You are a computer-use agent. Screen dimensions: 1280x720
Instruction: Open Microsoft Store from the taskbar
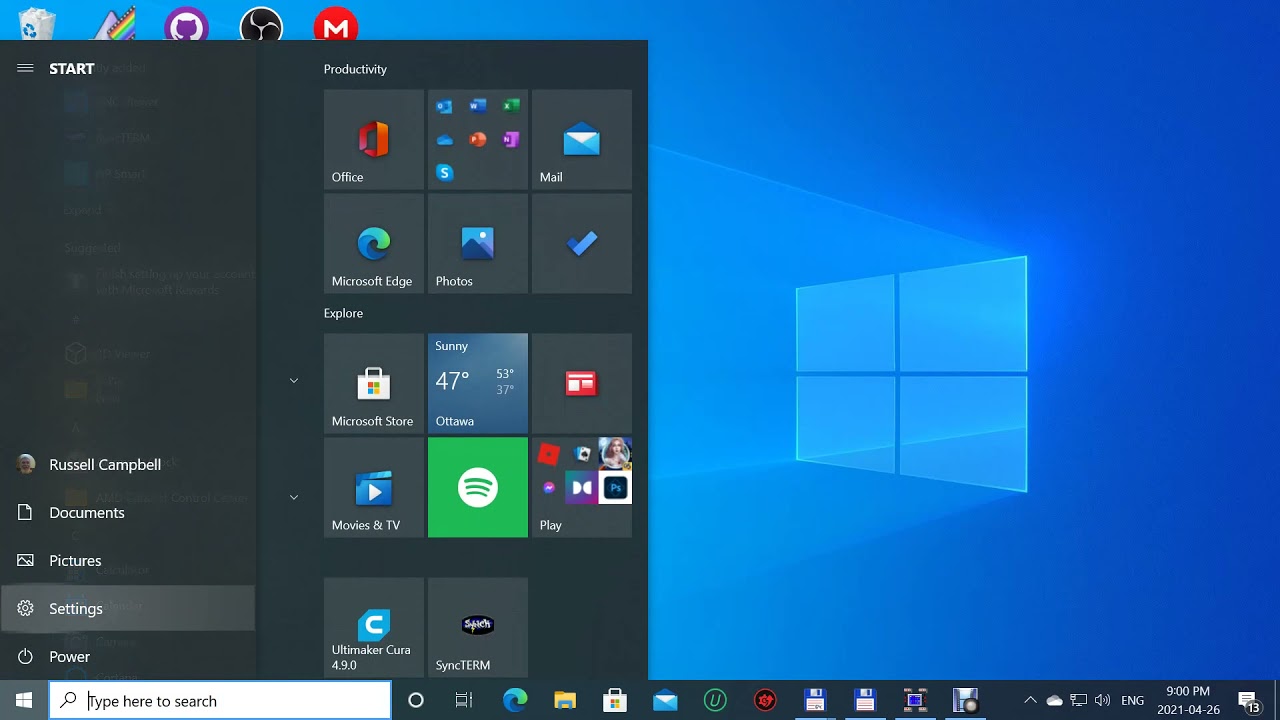[x=615, y=700]
